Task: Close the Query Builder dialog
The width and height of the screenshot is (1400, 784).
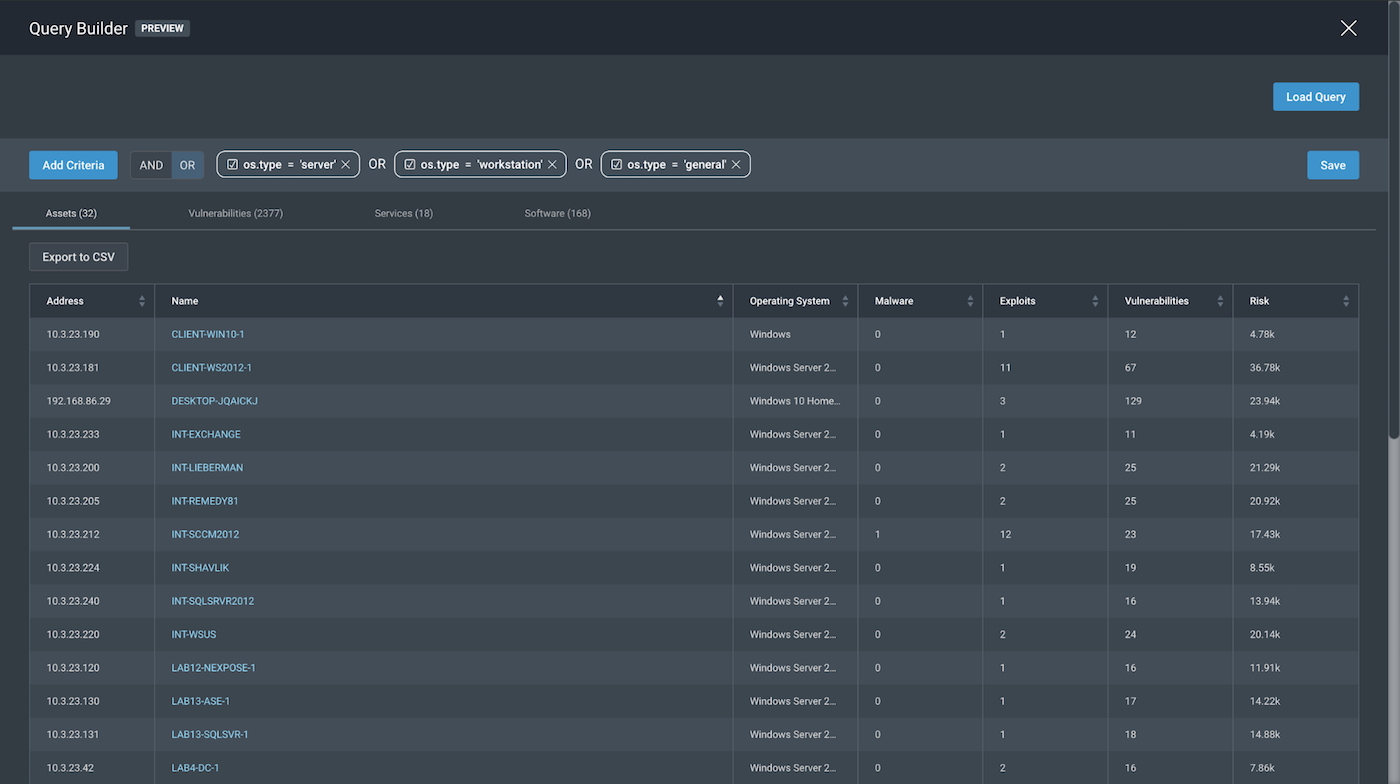Action: pyautogui.click(x=1348, y=28)
